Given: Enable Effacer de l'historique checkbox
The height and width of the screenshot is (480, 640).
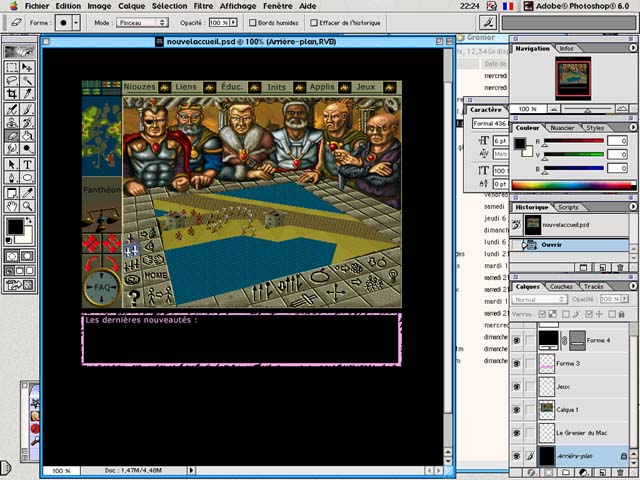Looking at the screenshot, I should pyautogui.click(x=314, y=23).
